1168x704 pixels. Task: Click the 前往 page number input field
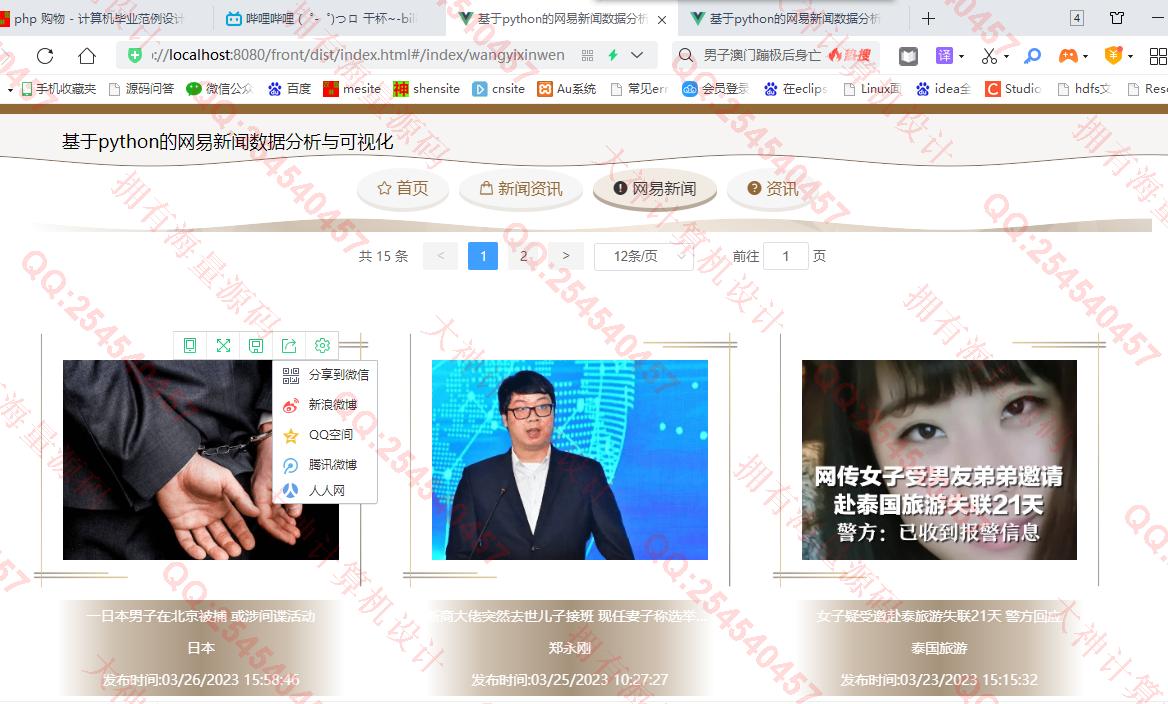tap(786, 256)
